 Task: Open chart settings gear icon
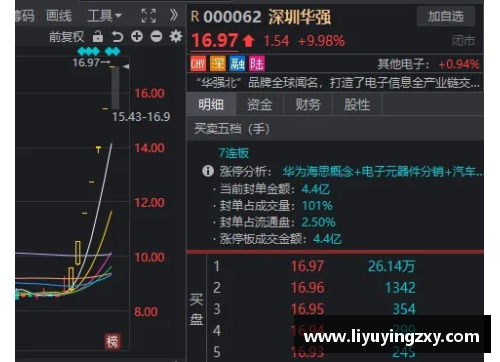[x=176, y=36]
